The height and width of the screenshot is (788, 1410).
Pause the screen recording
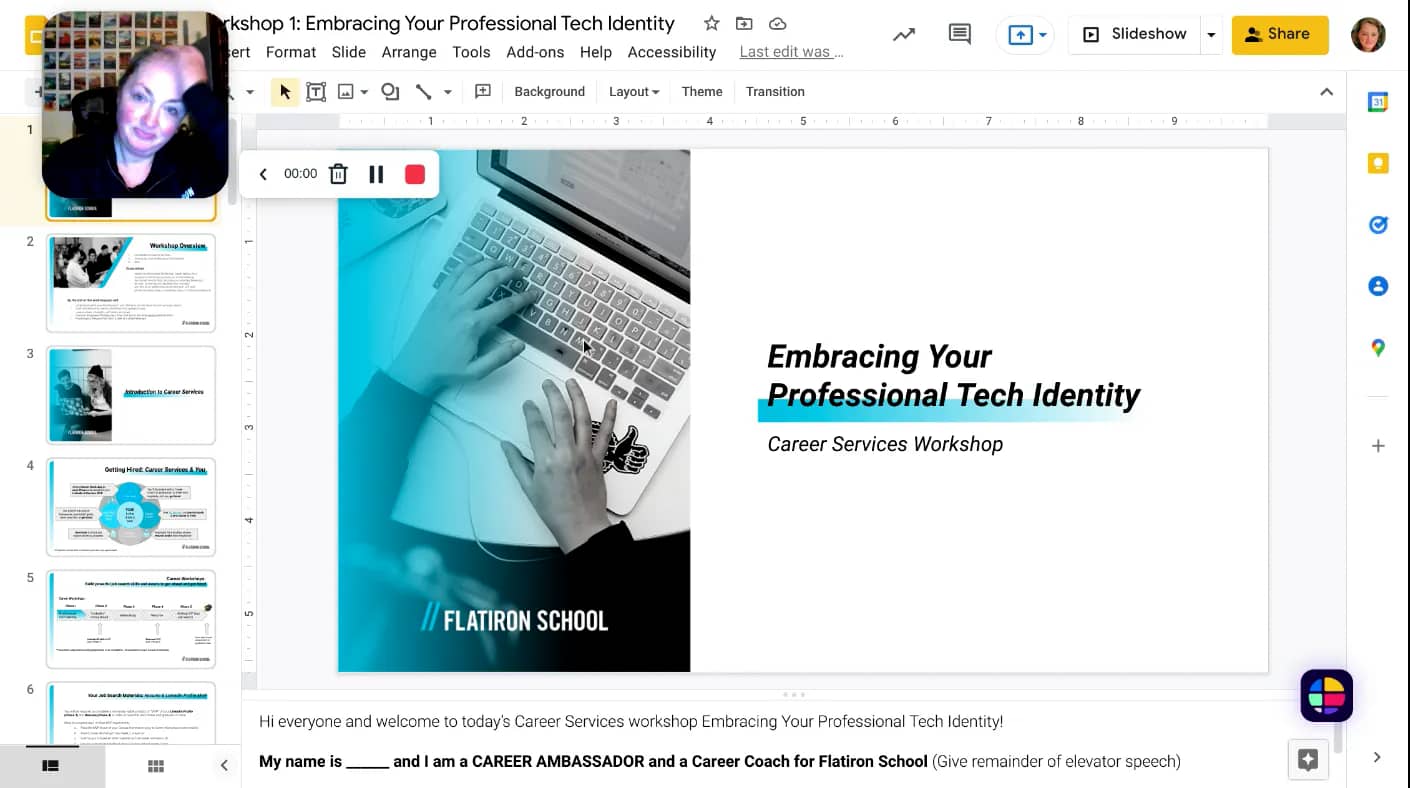point(376,174)
